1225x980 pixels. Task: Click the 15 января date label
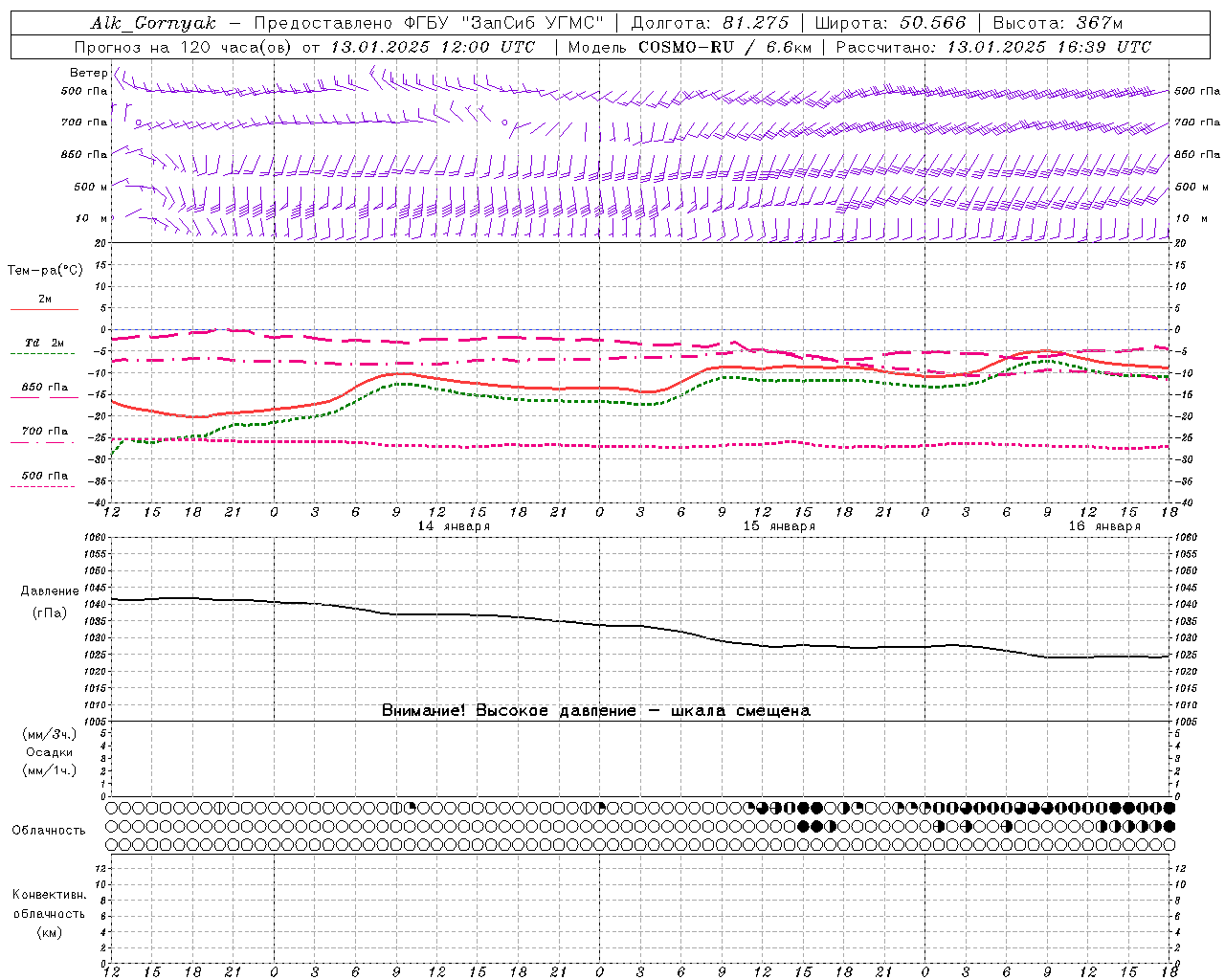click(779, 526)
